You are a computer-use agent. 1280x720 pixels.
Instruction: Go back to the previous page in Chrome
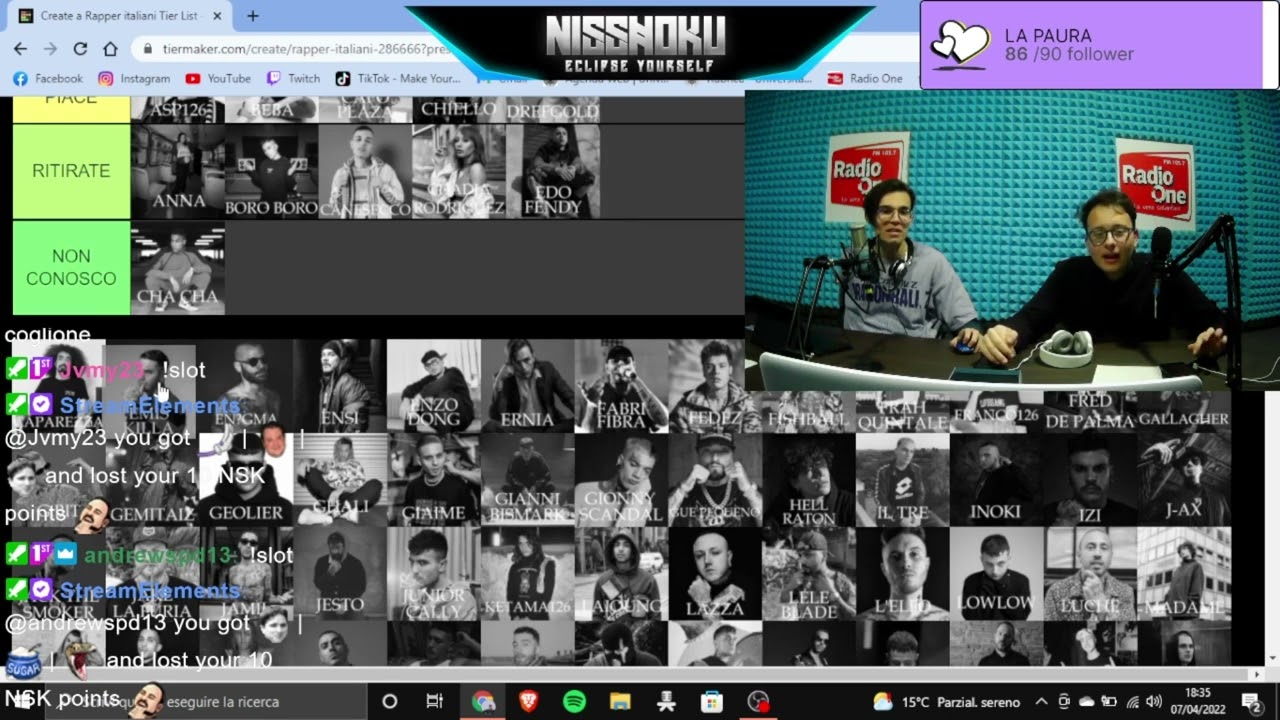click(20, 48)
